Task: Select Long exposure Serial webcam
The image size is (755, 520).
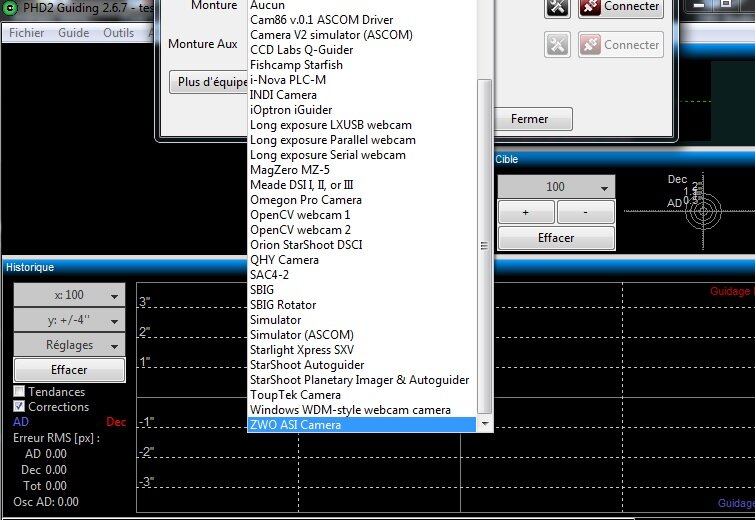Action: pyautogui.click(x=362, y=155)
